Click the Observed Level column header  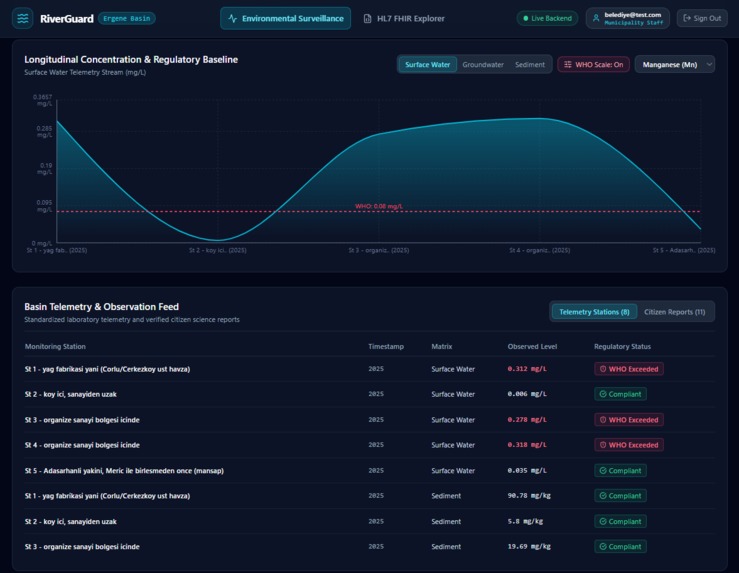point(532,346)
